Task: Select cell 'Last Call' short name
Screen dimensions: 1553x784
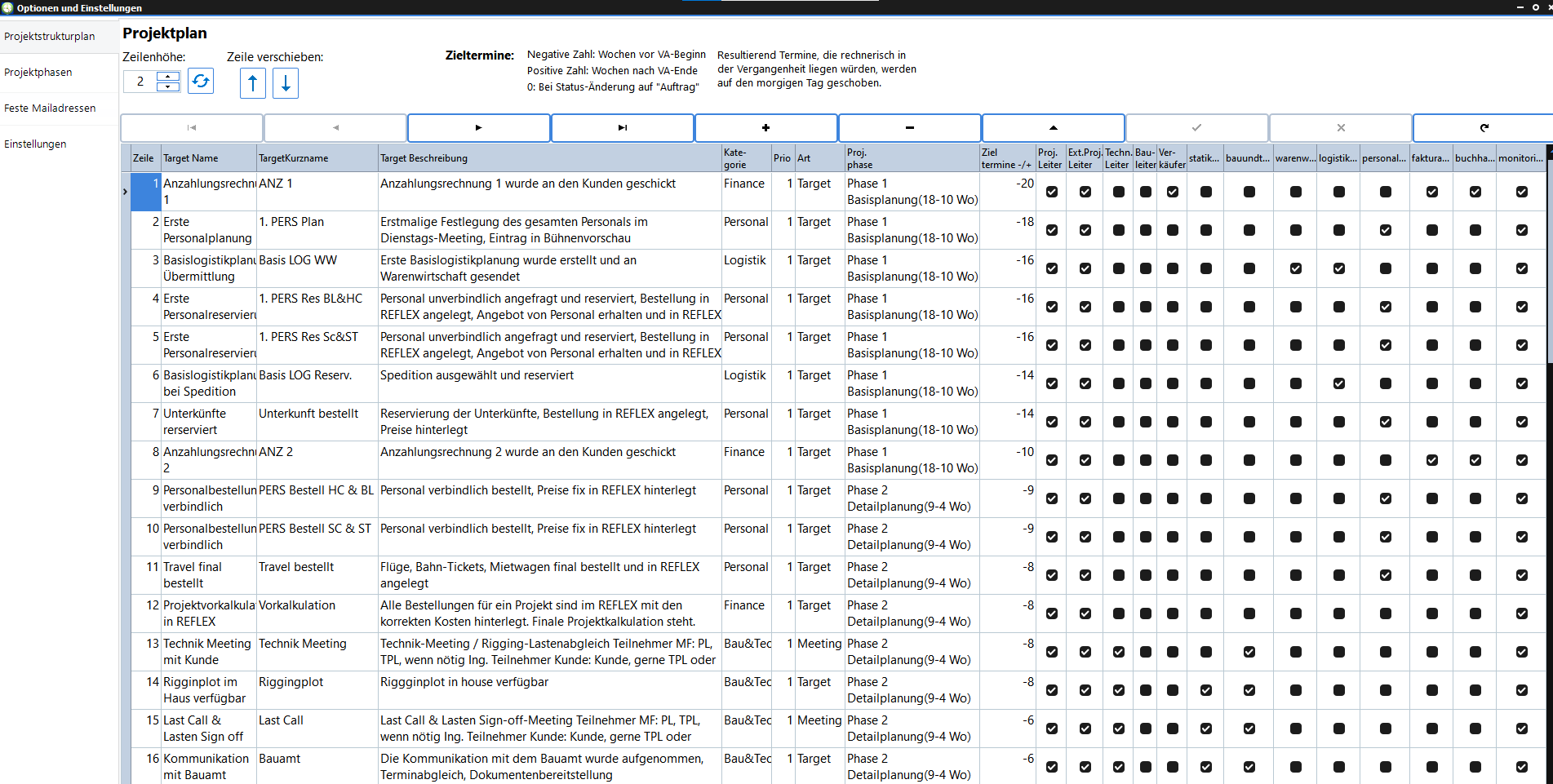Action: (x=317, y=729)
